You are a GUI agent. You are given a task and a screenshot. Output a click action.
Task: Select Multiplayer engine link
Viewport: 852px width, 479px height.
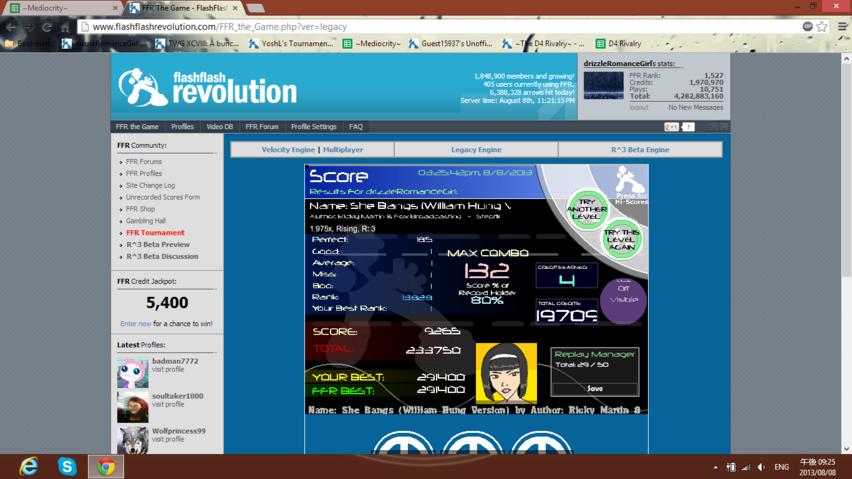pyautogui.click(x=343, y=150)
